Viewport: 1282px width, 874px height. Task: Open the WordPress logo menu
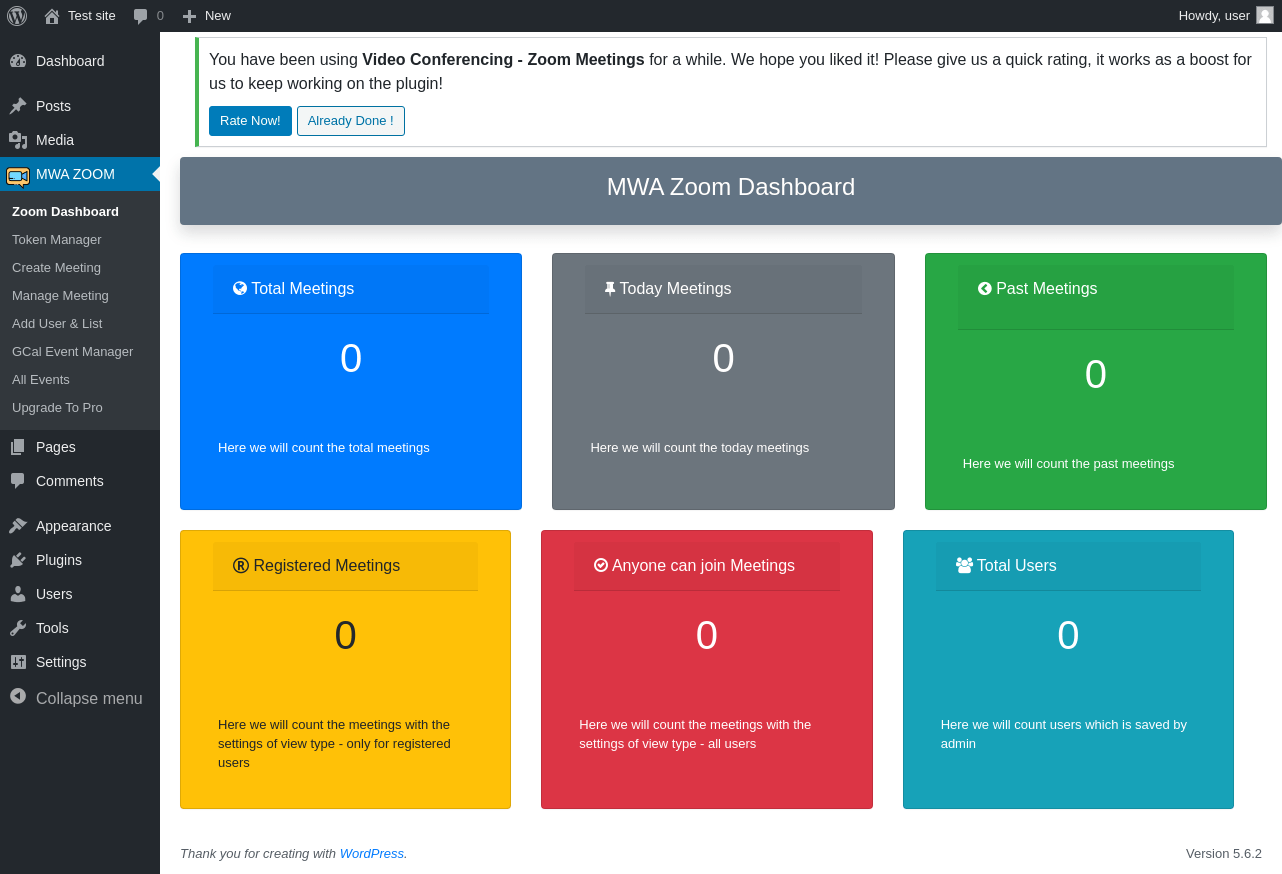click(x=17, y=15)
